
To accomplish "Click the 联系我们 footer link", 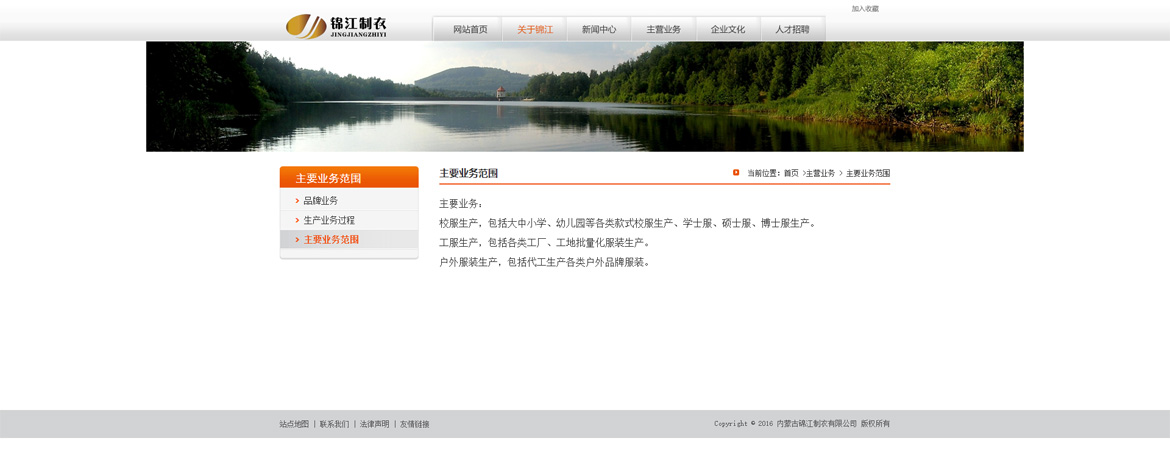I will pyautogui.click(x=334, y=424).
